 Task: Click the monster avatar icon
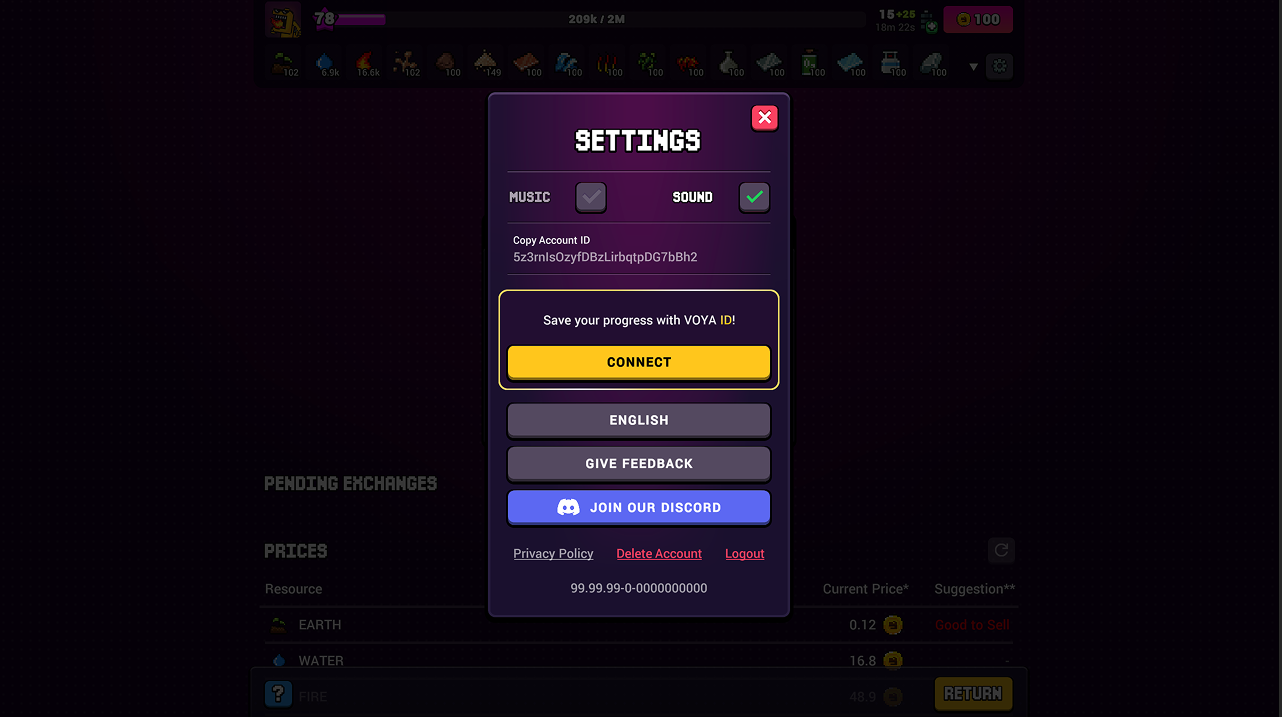[283, 19]
